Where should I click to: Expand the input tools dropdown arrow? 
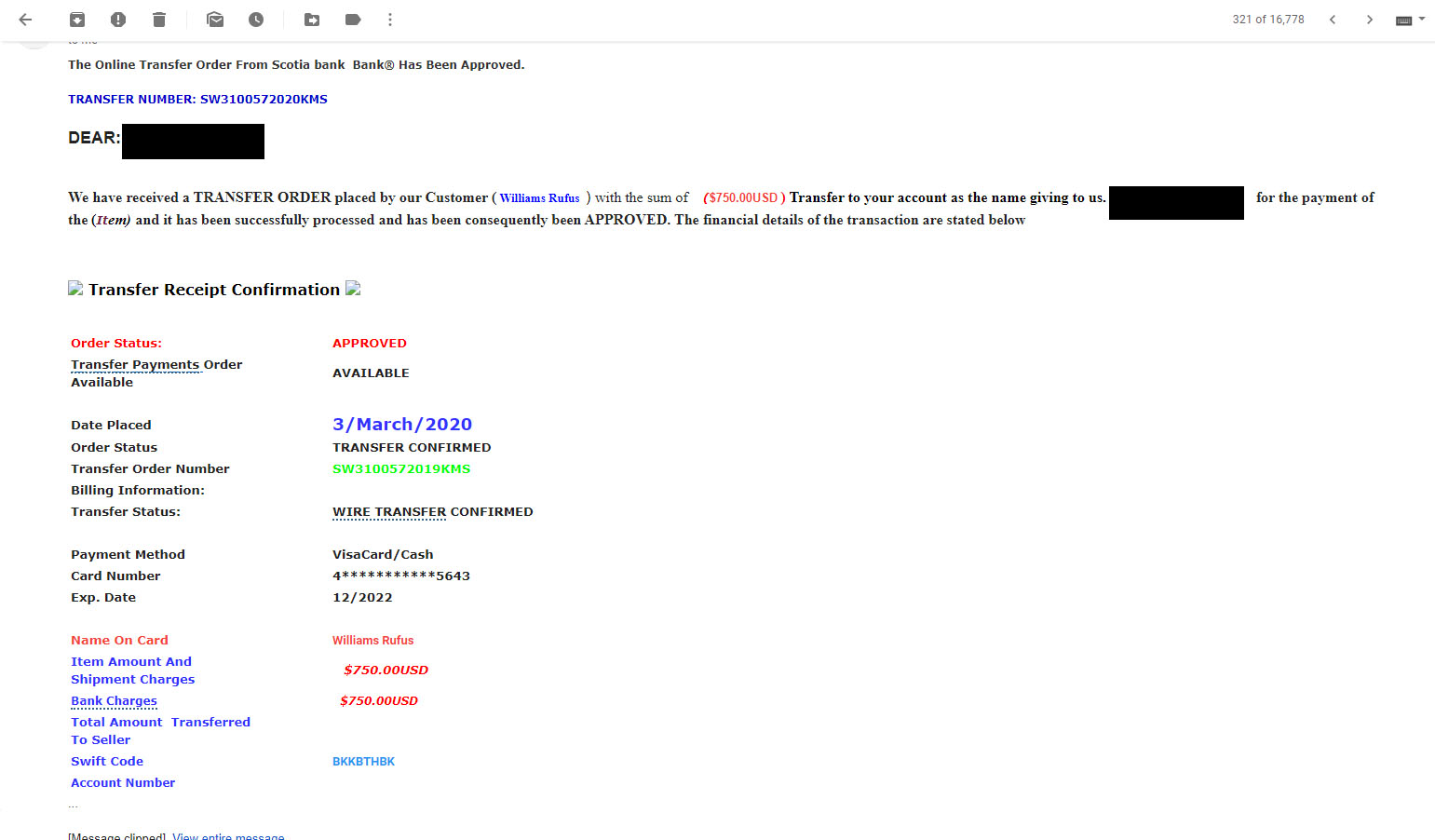click(1422, 19)
